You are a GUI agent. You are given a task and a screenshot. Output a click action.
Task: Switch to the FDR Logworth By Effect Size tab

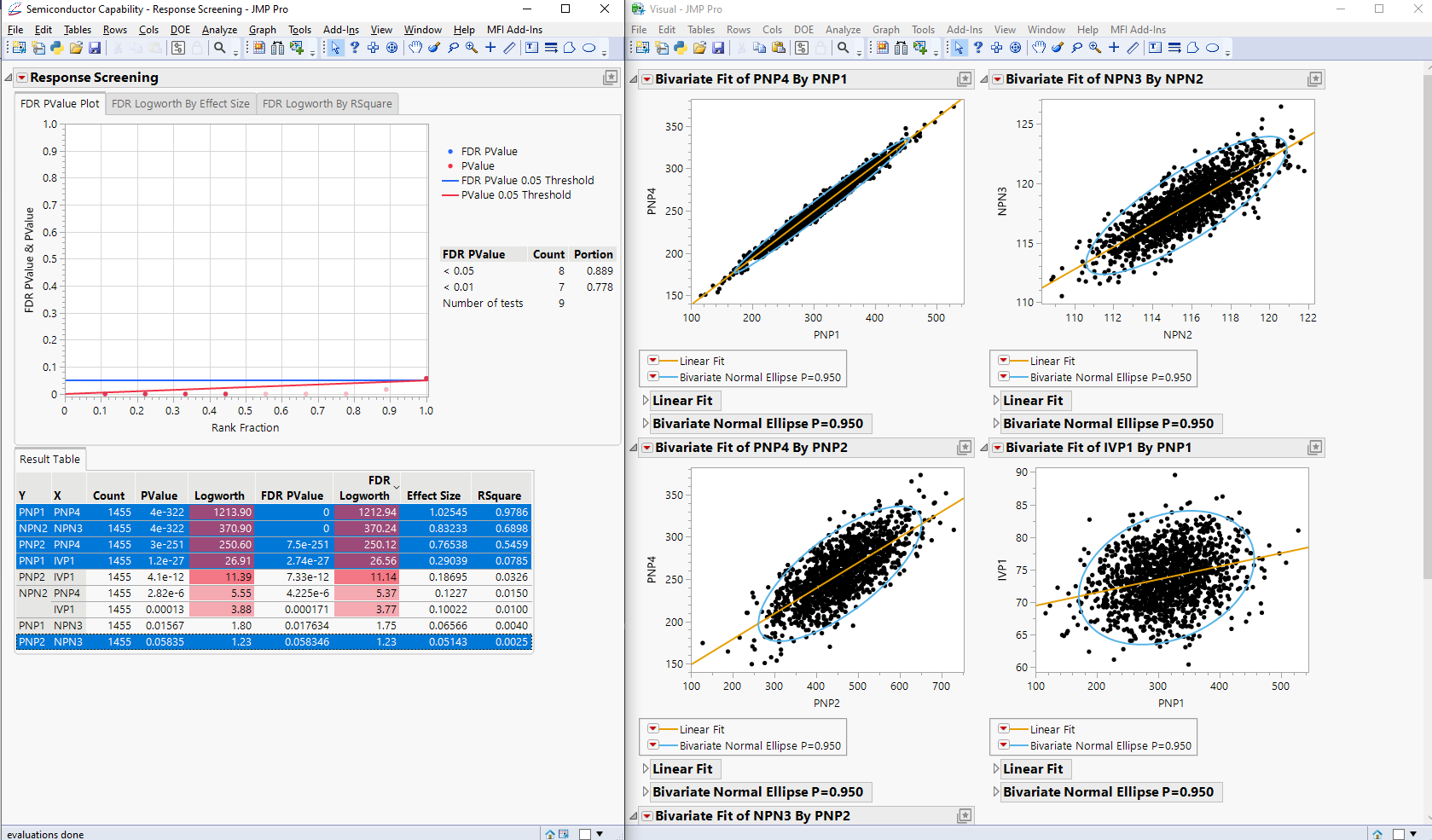(180, 103)
